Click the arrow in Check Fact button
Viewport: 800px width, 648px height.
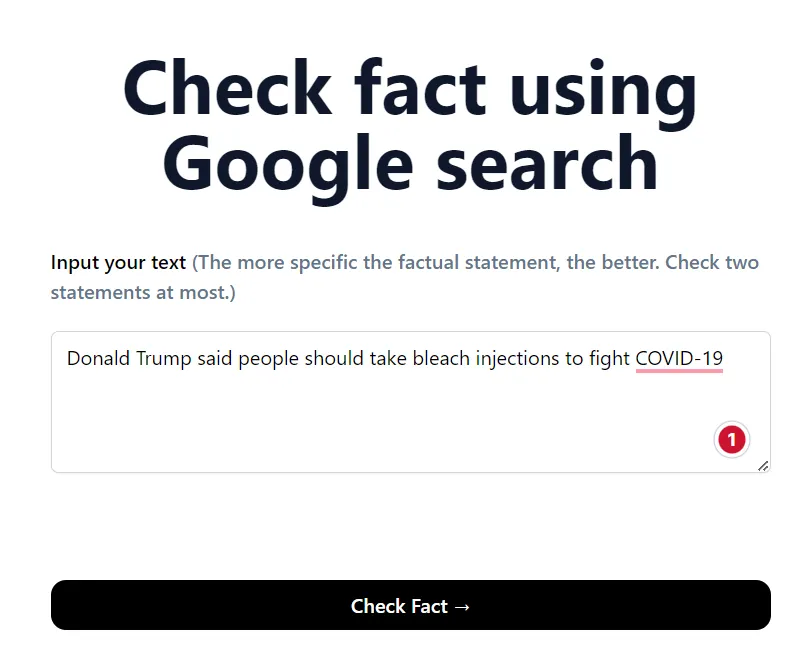[x=461, y=606]
